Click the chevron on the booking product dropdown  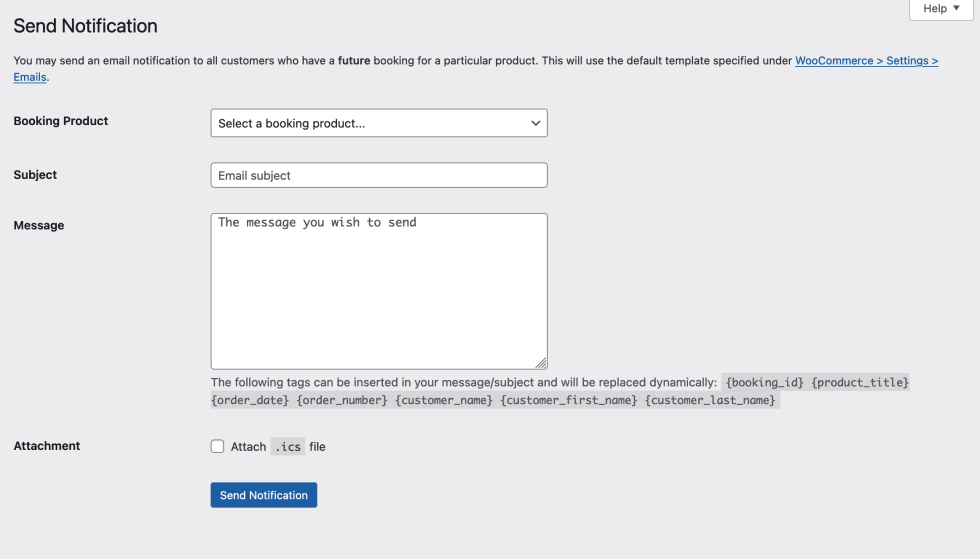coord(536,123)
